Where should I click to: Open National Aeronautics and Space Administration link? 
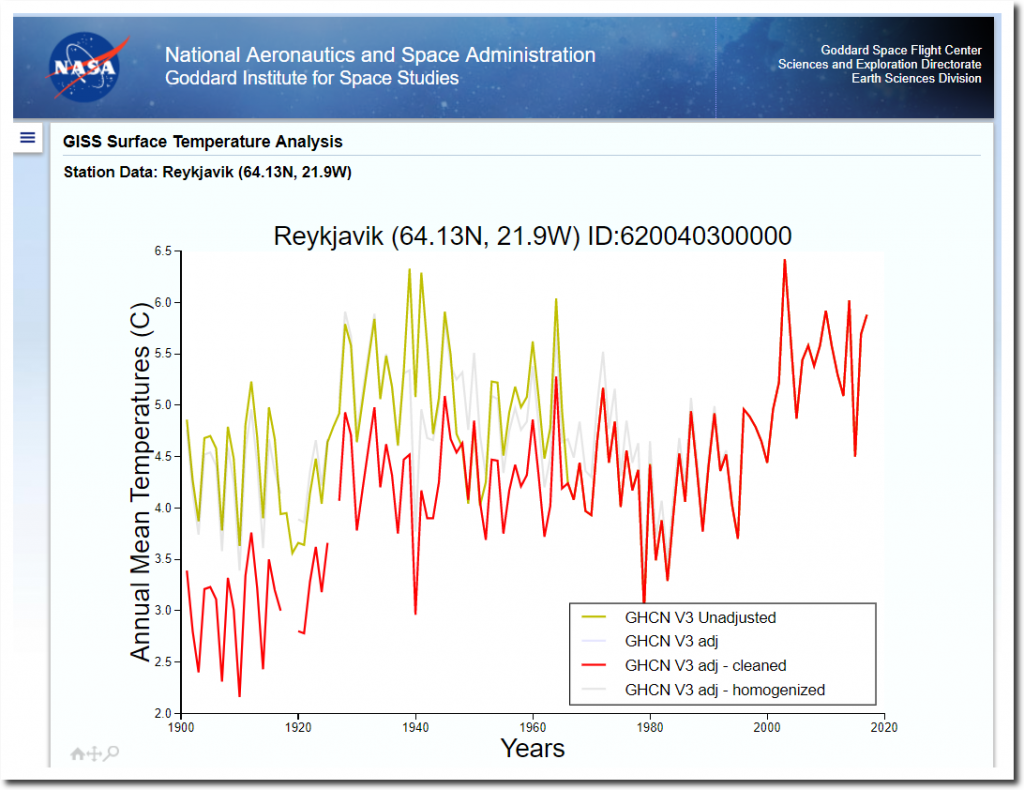click(379, 56)
